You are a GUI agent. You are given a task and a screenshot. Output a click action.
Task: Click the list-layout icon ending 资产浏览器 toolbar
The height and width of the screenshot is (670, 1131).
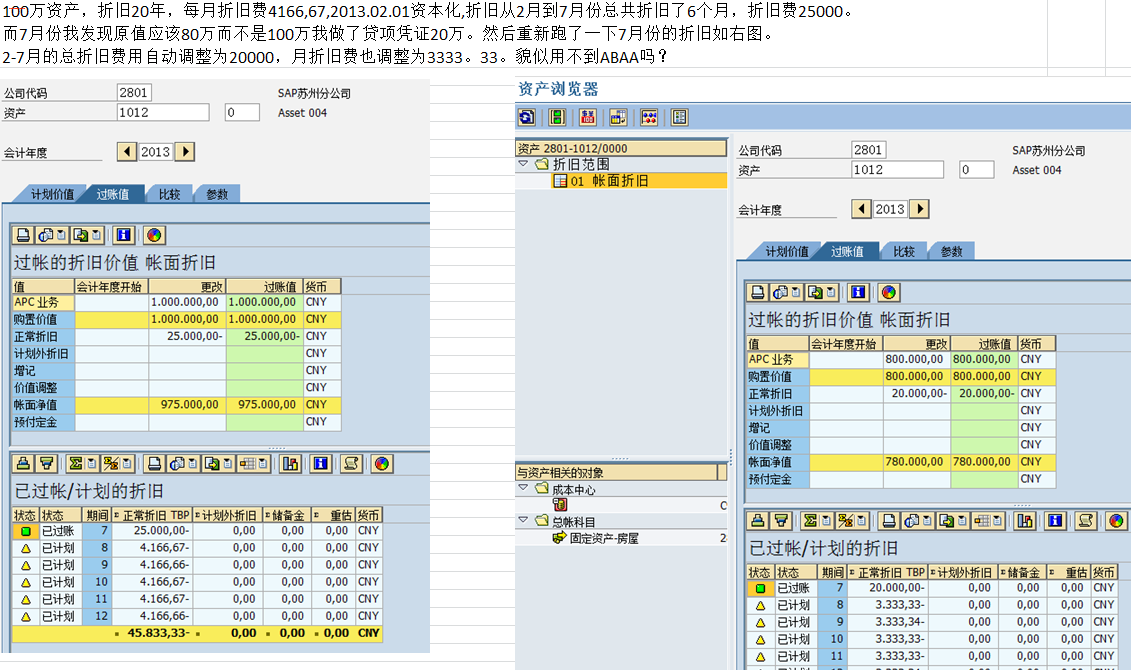[x=679, y=118]
